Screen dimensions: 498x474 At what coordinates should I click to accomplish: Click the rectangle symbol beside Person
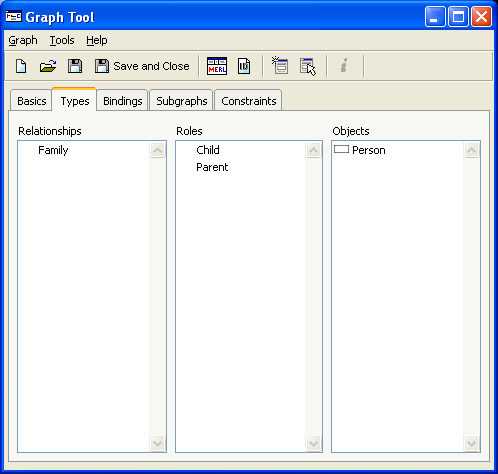point(341,149)
